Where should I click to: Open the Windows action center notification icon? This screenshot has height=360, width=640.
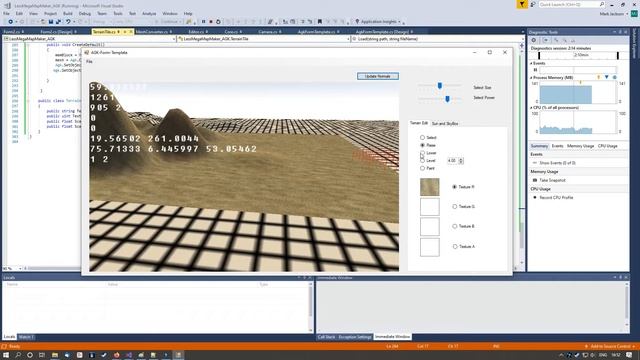[x=629, y=355]
